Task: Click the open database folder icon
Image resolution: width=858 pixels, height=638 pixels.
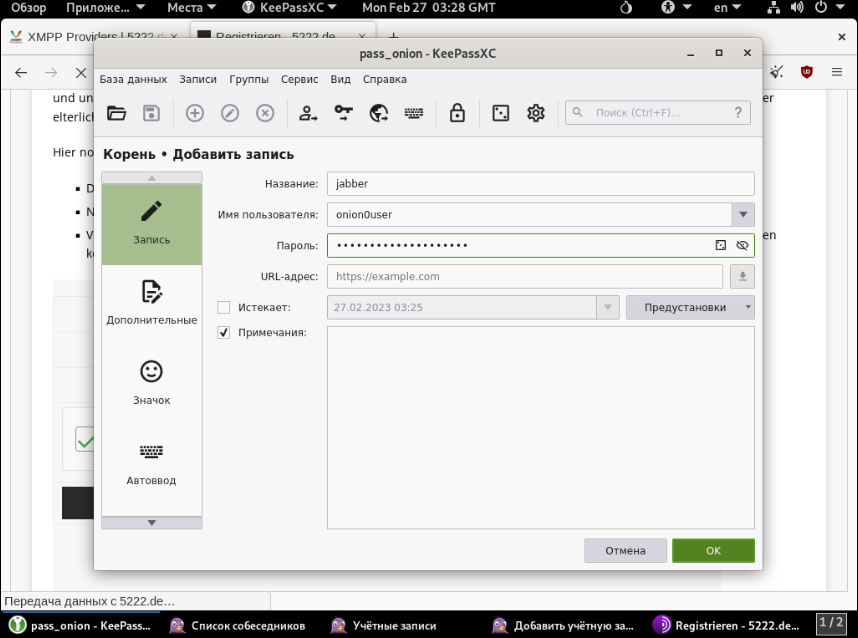Action: tap(117, 113)
